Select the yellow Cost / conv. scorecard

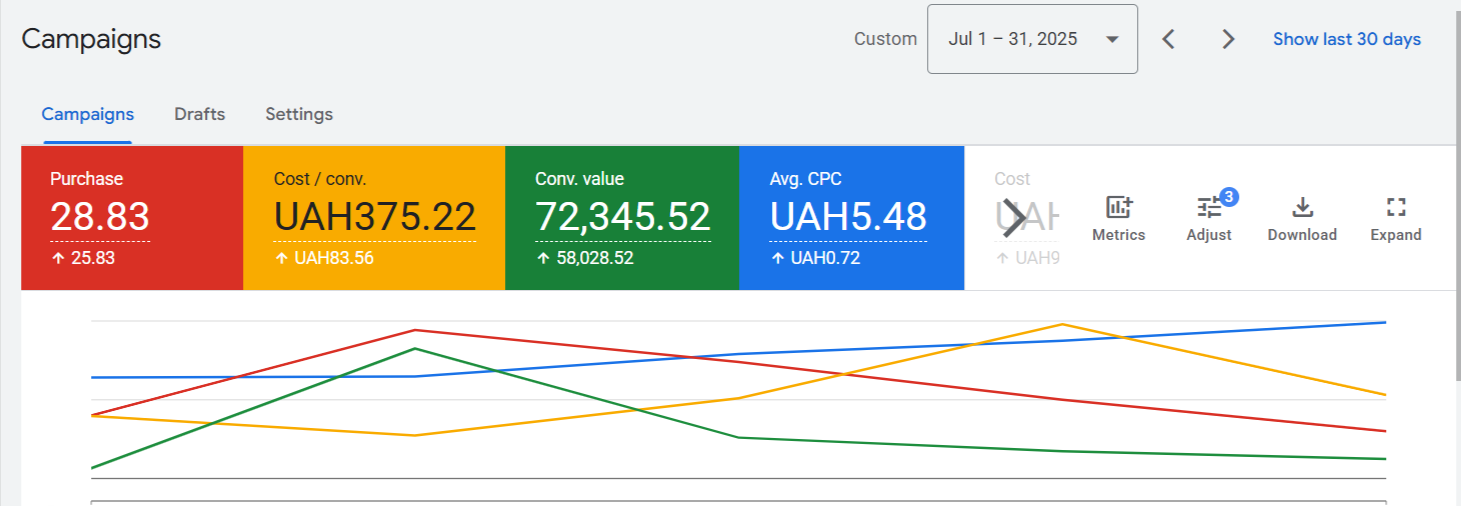pyautogui.click(x=374, y=218)
